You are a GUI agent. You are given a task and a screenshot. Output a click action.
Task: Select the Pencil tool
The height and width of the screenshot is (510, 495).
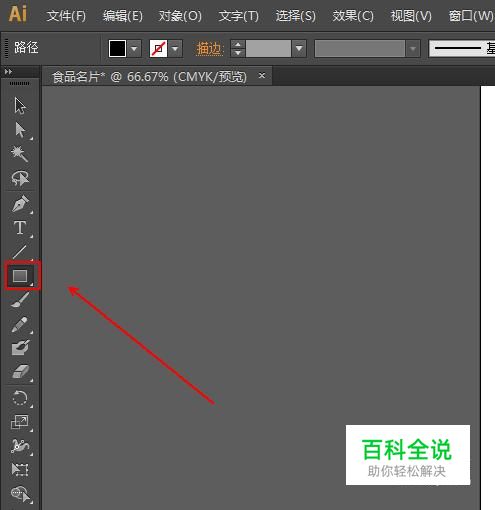tap(20, 324)
